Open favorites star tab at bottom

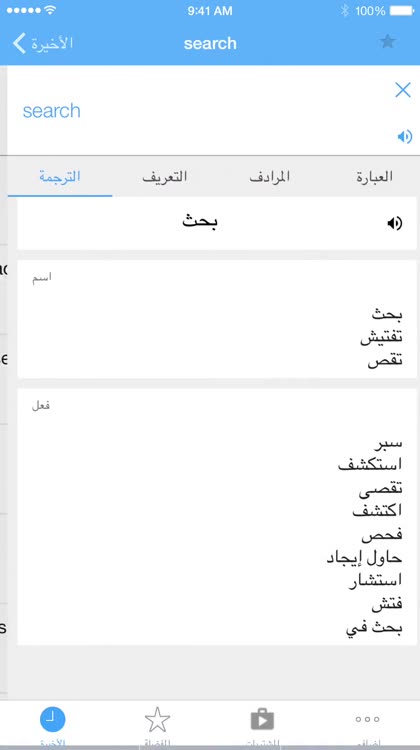click(x=157, y=719)
